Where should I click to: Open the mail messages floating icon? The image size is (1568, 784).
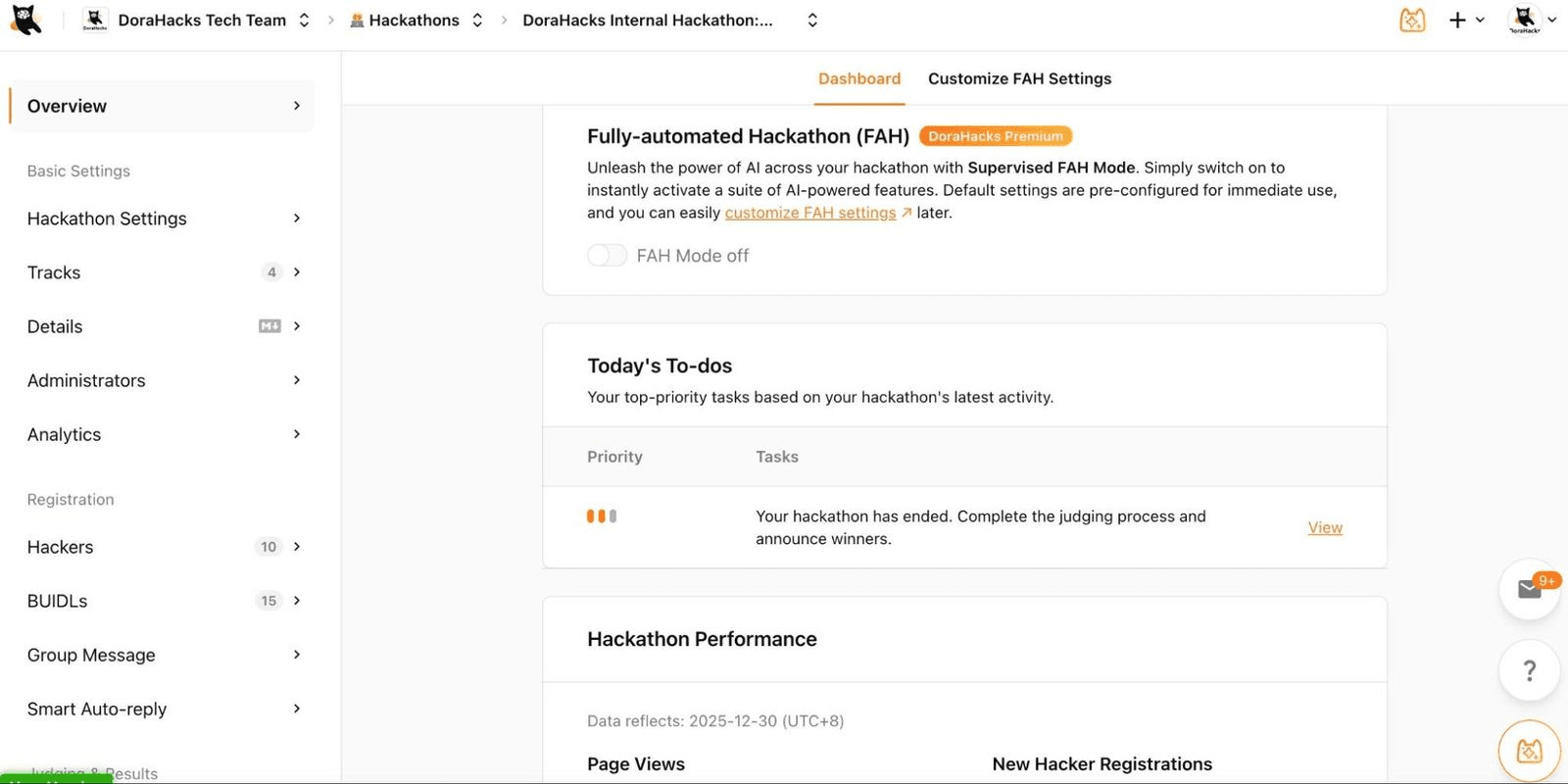pyautogui.click(x=1529, y=589)
